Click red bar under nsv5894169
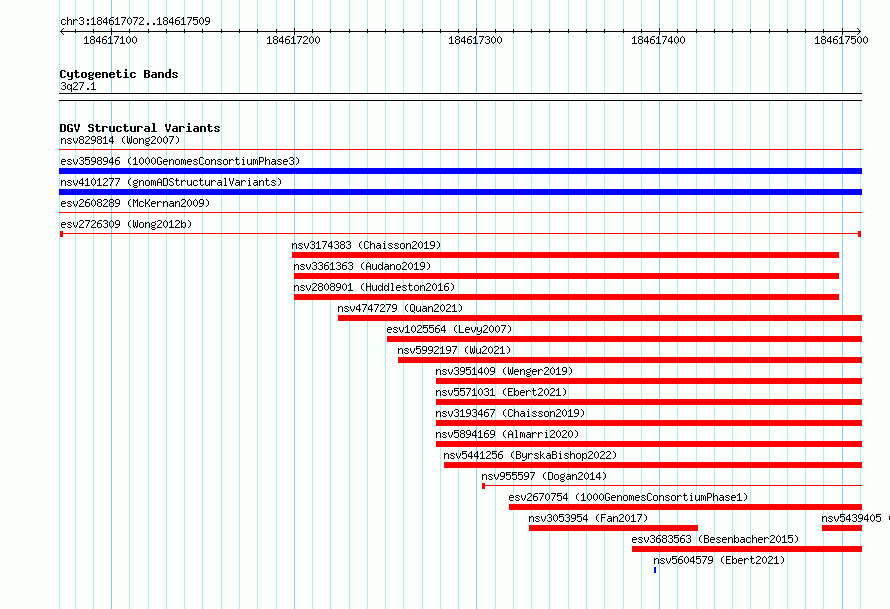The width and height of the screenshot is (890, 609). 649,444
